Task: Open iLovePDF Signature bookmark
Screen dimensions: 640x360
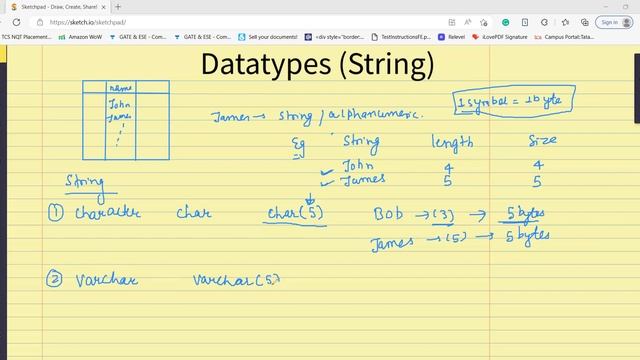Action: [x=500, y=37]
